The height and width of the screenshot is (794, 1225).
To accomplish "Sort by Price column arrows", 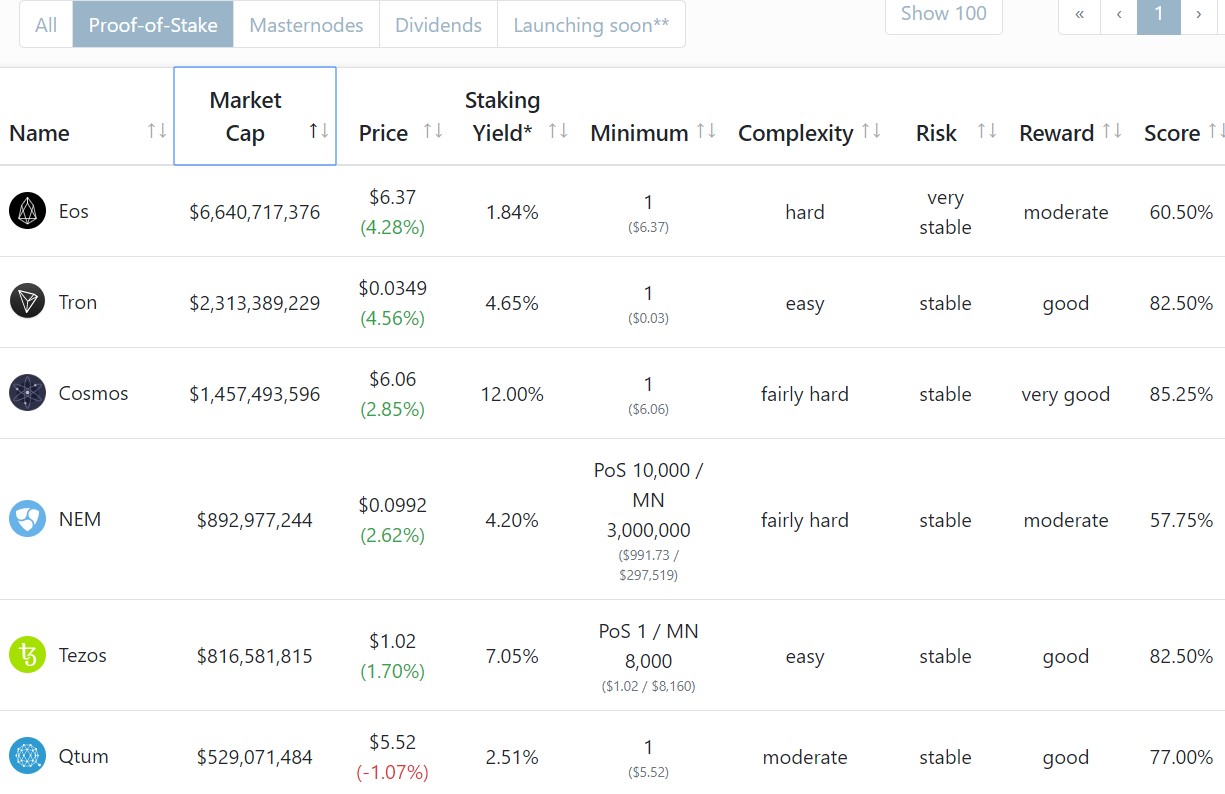I will click(433, 131).
